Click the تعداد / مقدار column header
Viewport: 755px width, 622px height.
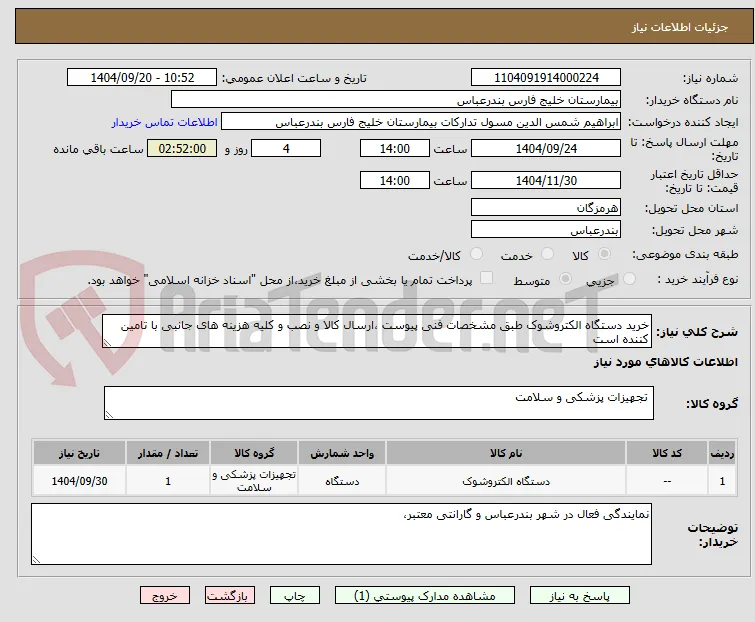pyautogui.click(x=168, y=453)
